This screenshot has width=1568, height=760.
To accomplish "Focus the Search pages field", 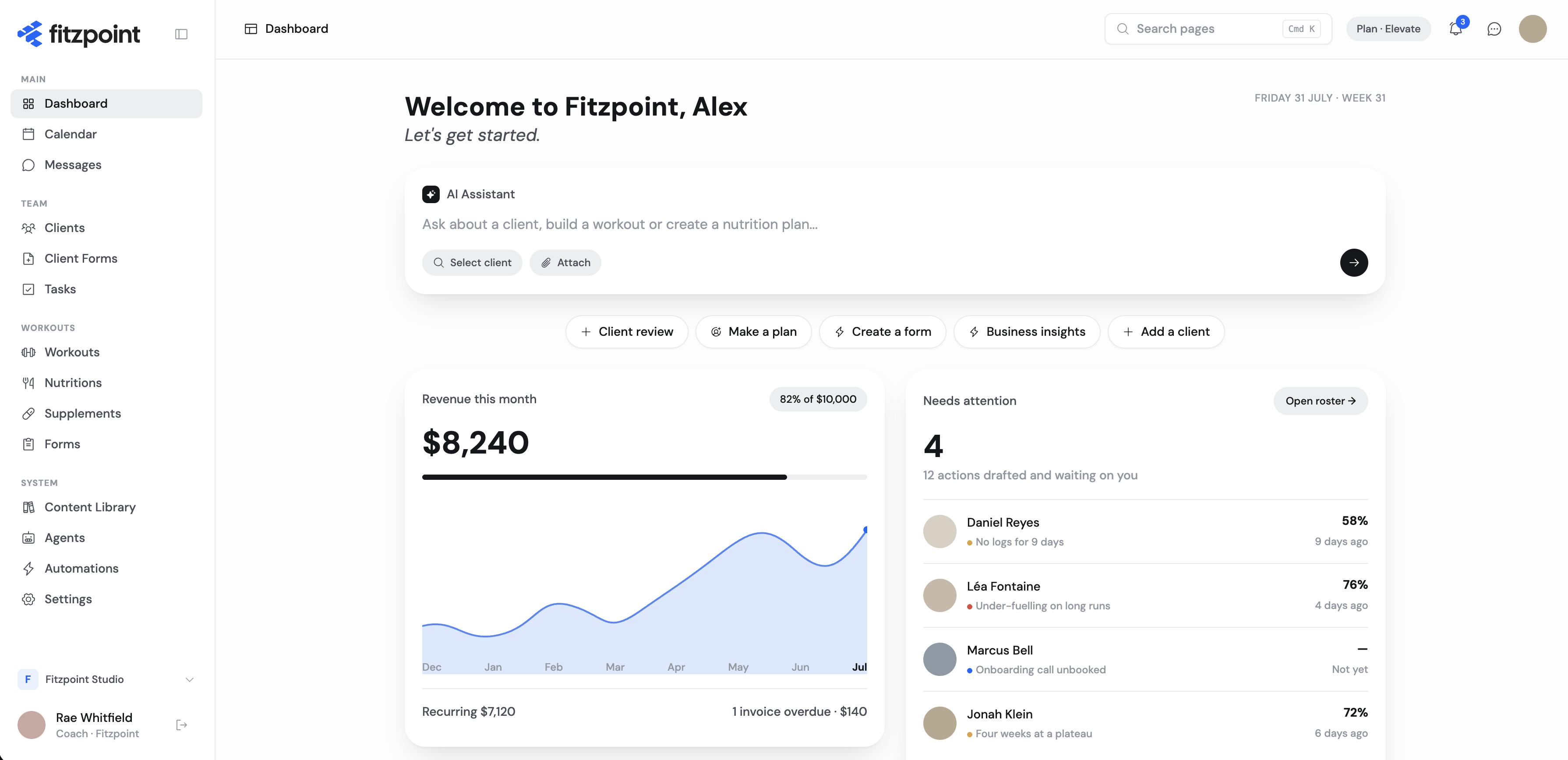I will 1218,28.
